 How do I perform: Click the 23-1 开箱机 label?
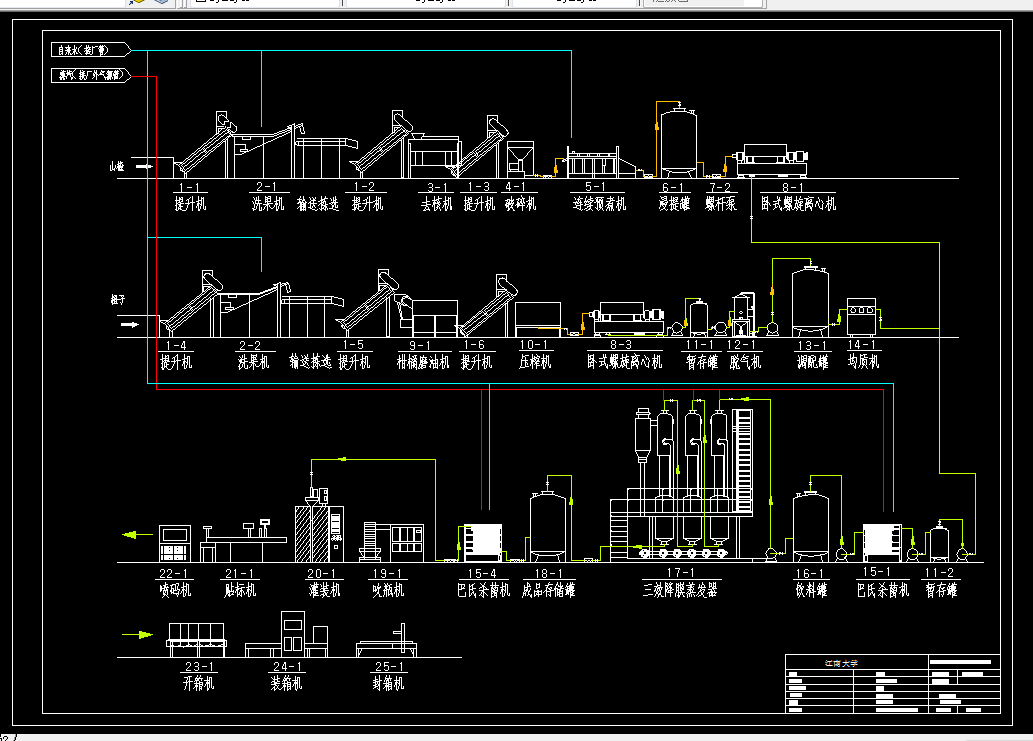pyautogui.click(x=198, y=676)
